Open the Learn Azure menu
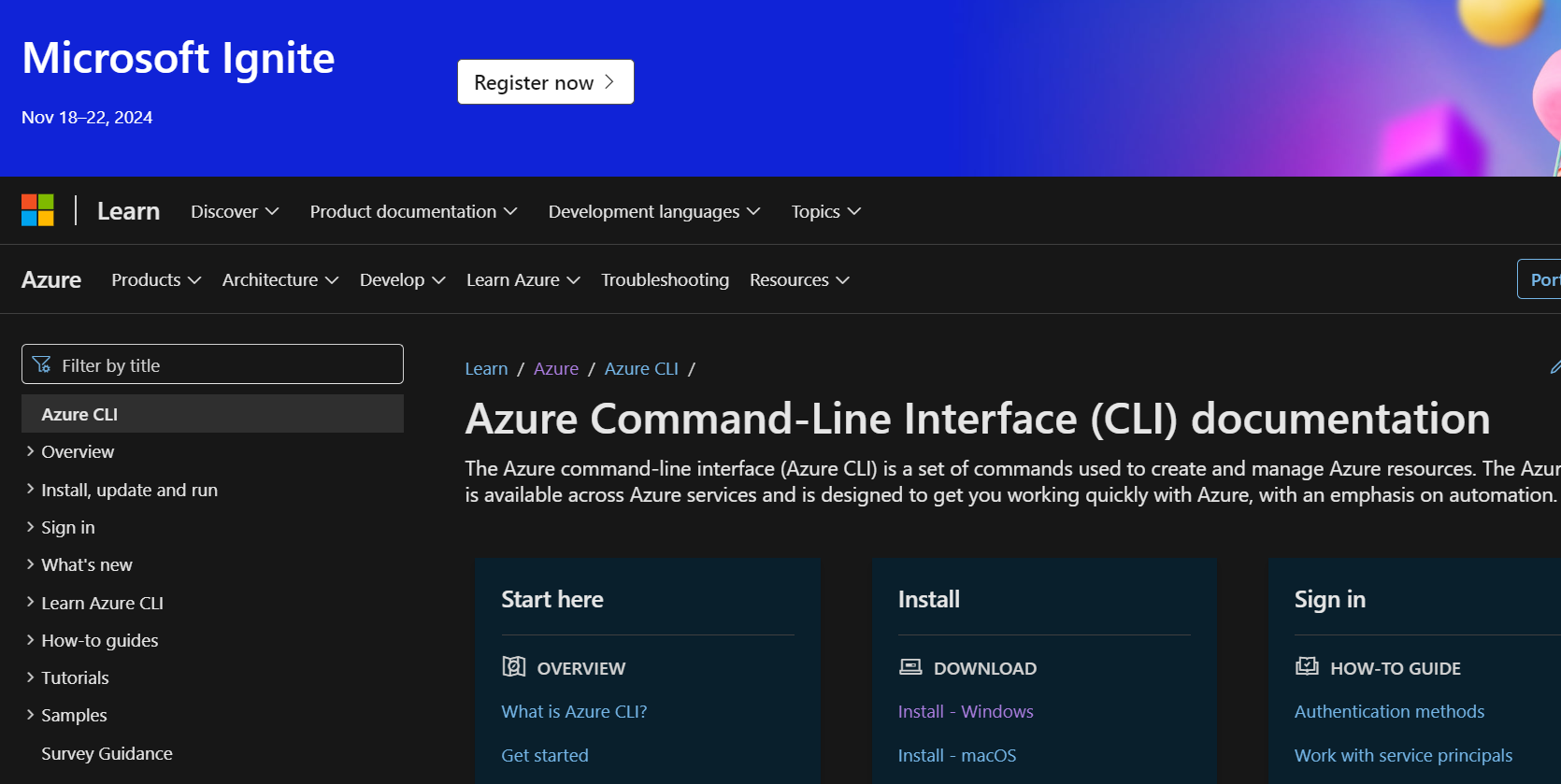Image resolution: width=1561 pixels, height=784 pixels. (x=523, y=279)
